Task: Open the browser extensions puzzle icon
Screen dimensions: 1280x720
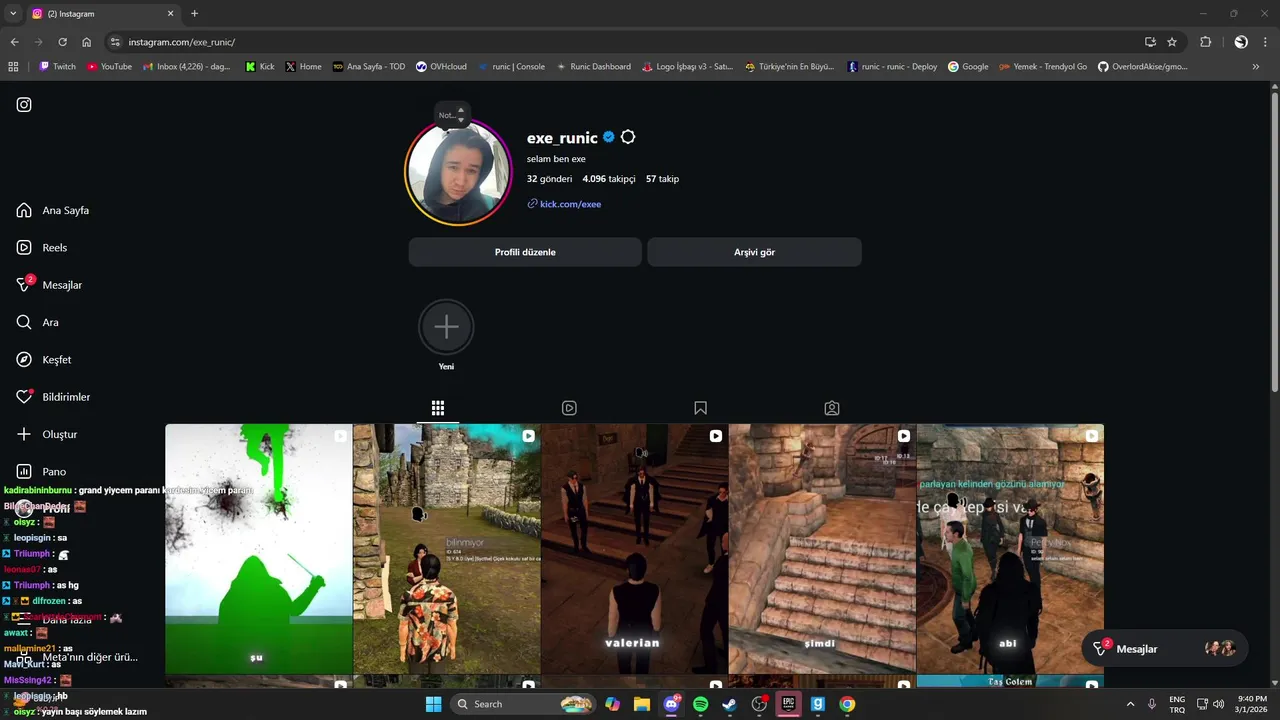Action: (x=1205, y=42)
